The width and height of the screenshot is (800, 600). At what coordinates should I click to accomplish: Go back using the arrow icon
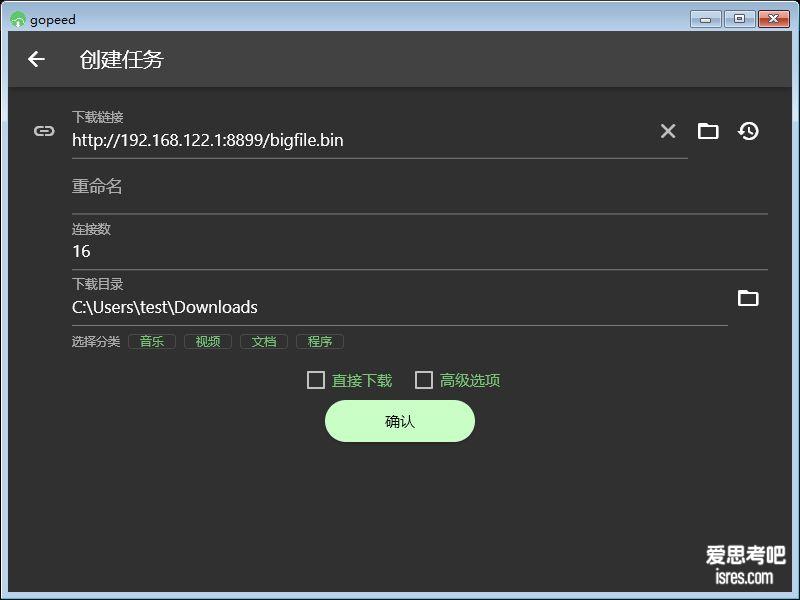(36, 59)
